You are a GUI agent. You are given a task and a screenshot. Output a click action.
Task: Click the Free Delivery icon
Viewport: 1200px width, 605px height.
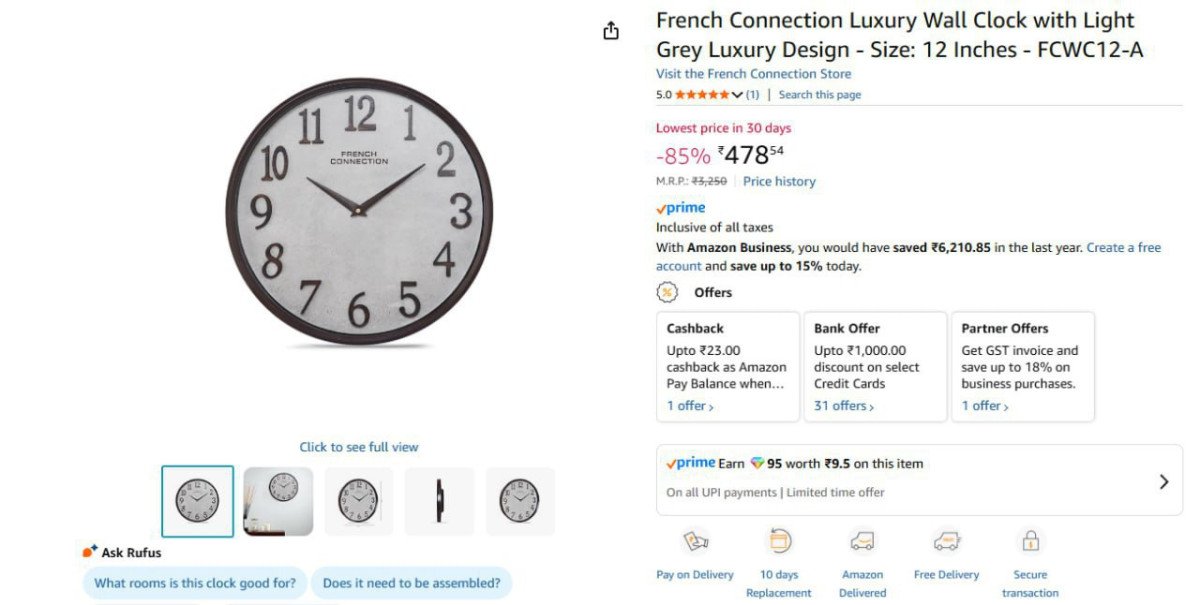(946, 539)
